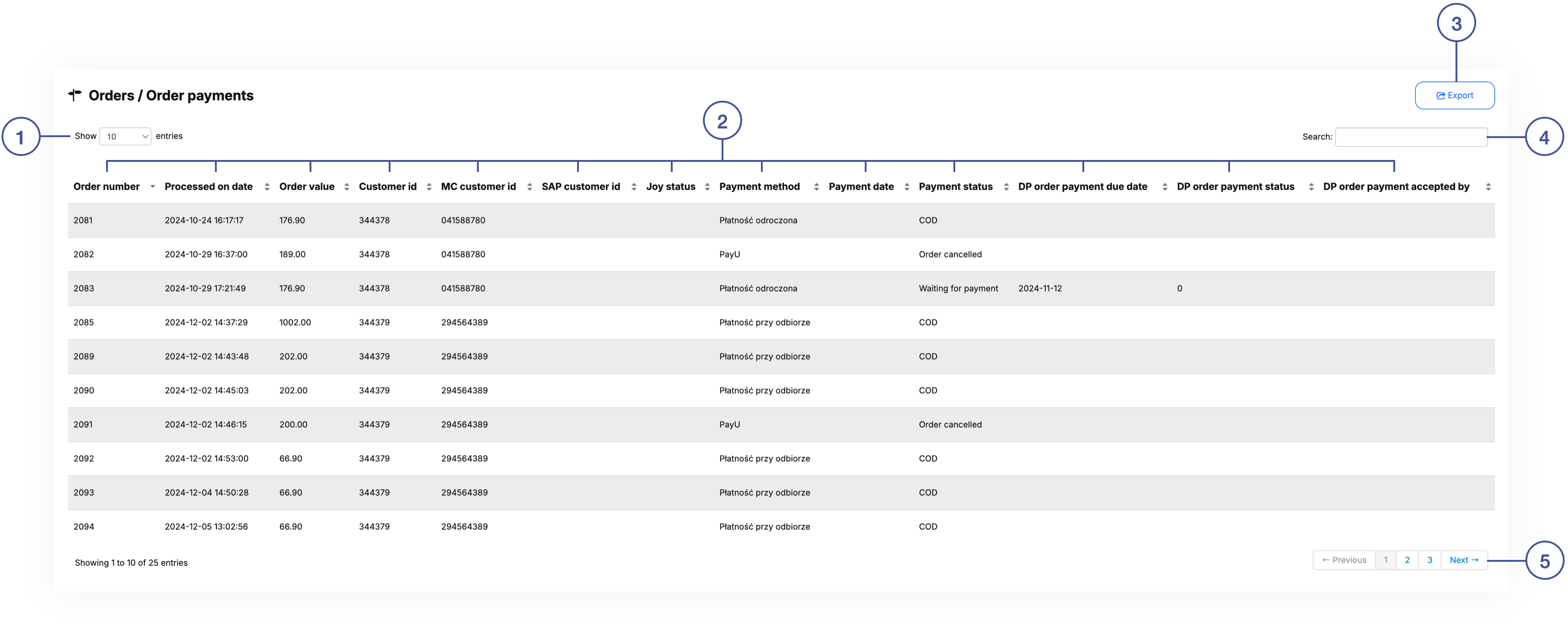1568x639 pixels.
Task: Open the Show entries dropdown
Action: (125, 136)
